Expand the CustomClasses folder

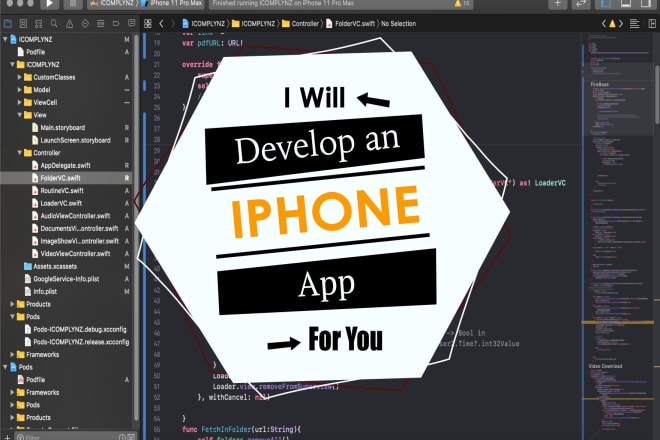click(19, 77)
